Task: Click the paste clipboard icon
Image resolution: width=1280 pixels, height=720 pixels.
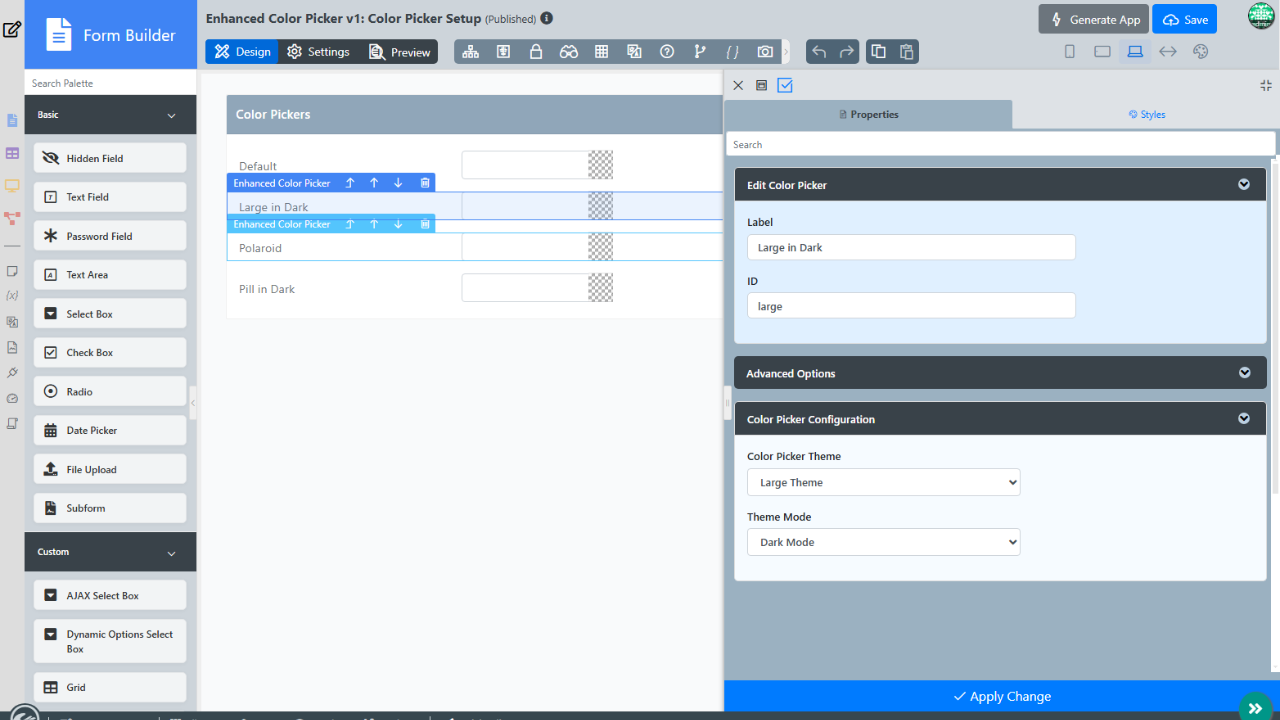Action: pyautogui.click(x=906, y=52)
